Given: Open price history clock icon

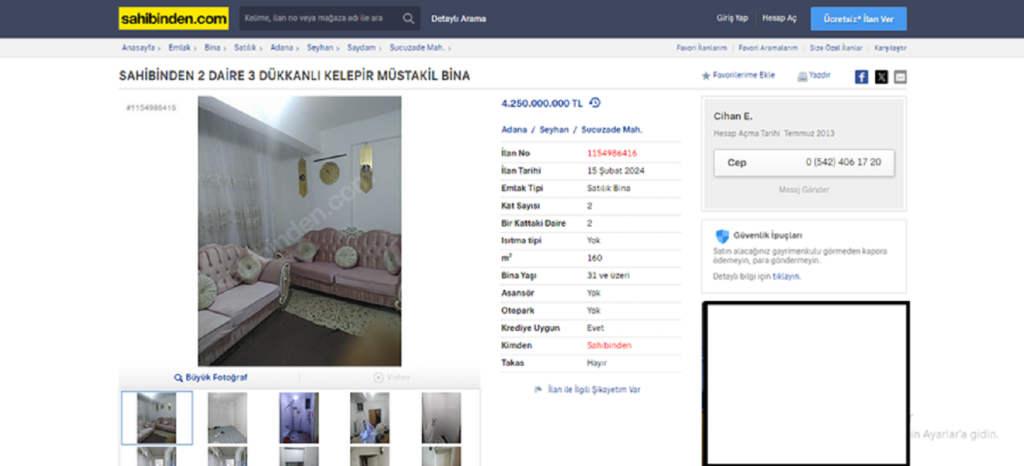Looking at the screenshot, I should click(x=594, y=102).
